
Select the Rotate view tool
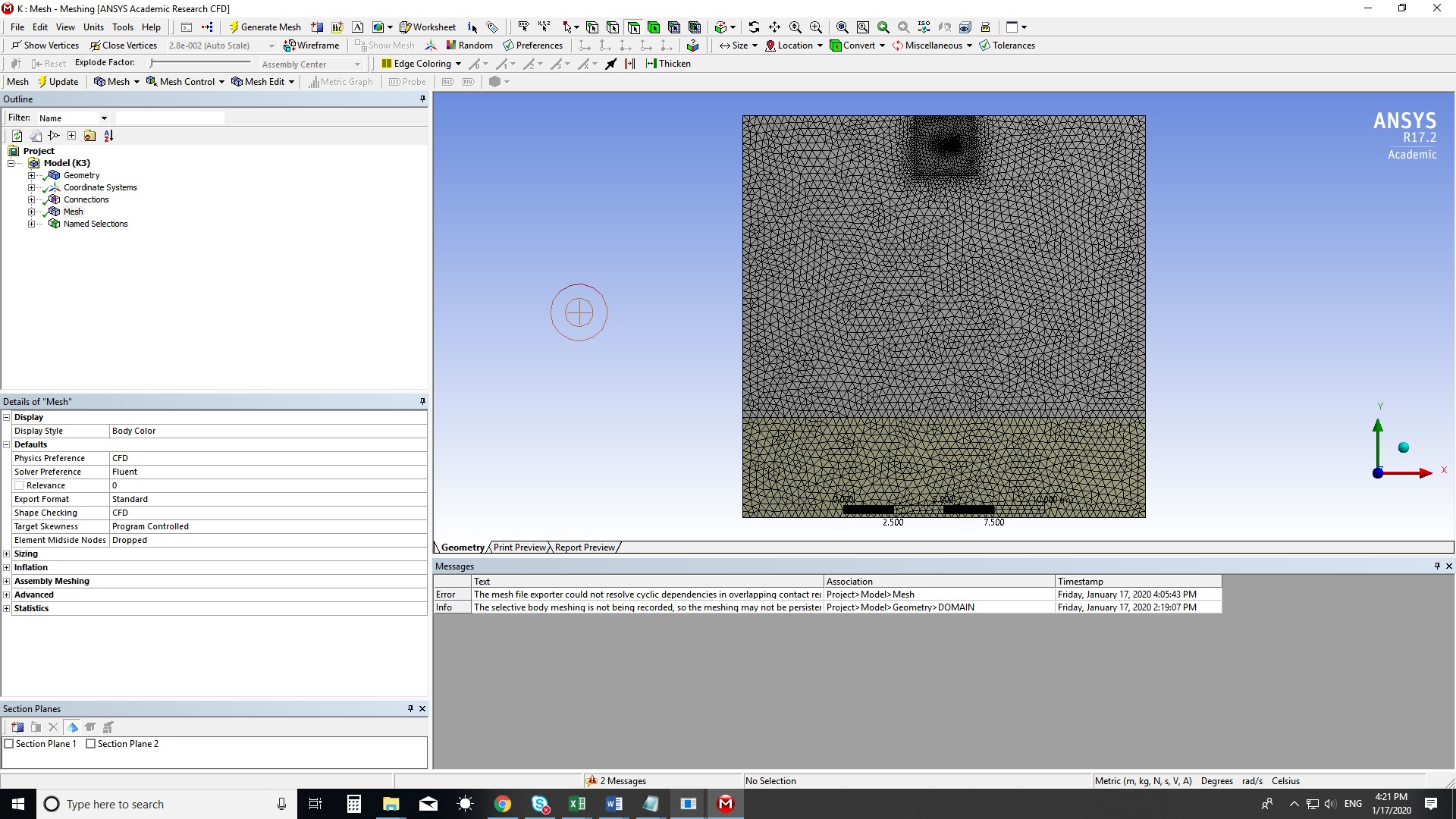tap(754, 27)
